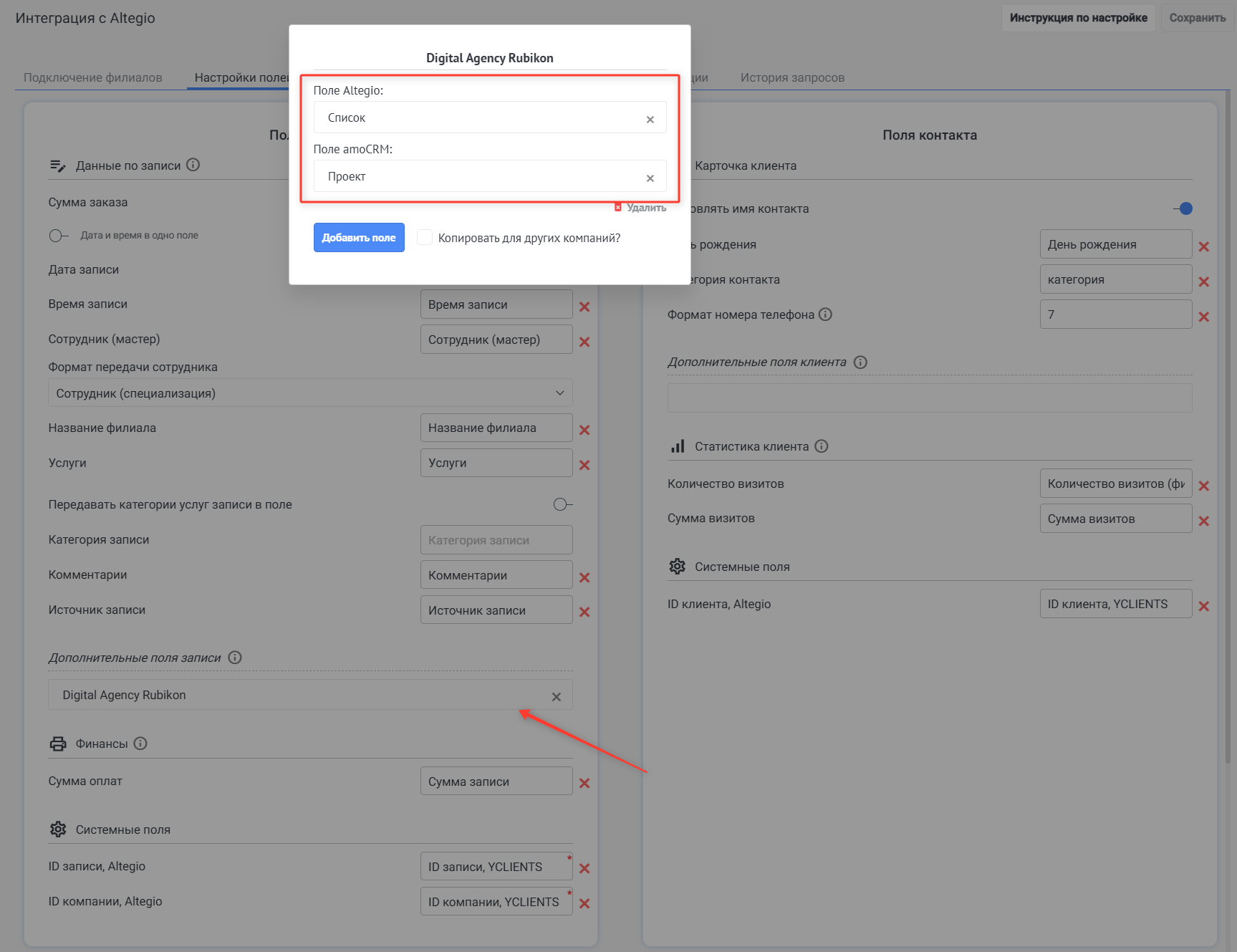Show info for Финансы section
1237x952 pixels.
140,744
